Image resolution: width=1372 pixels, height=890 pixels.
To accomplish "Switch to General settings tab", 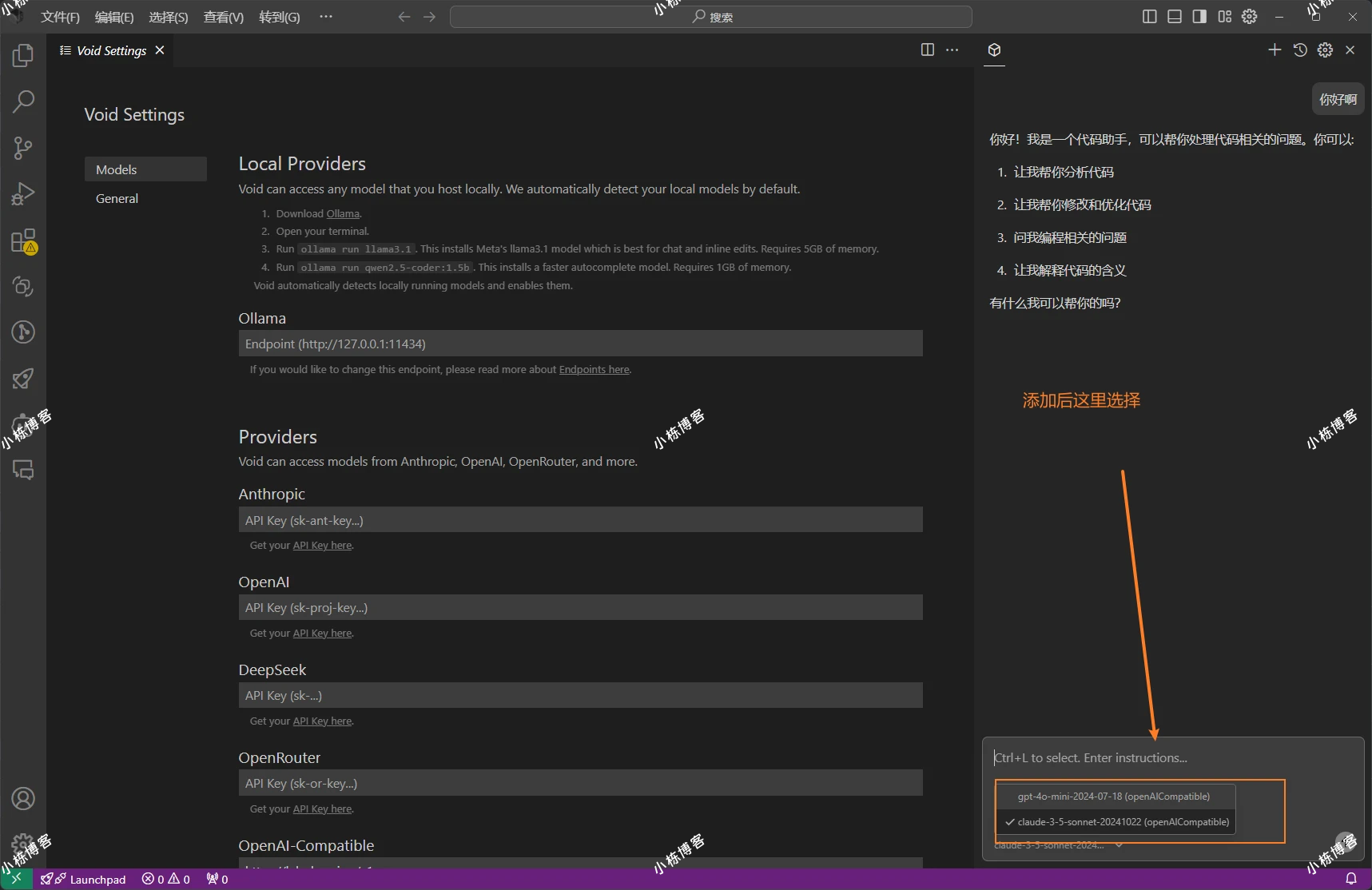I will pyautogui.click(x=117, y=198).
